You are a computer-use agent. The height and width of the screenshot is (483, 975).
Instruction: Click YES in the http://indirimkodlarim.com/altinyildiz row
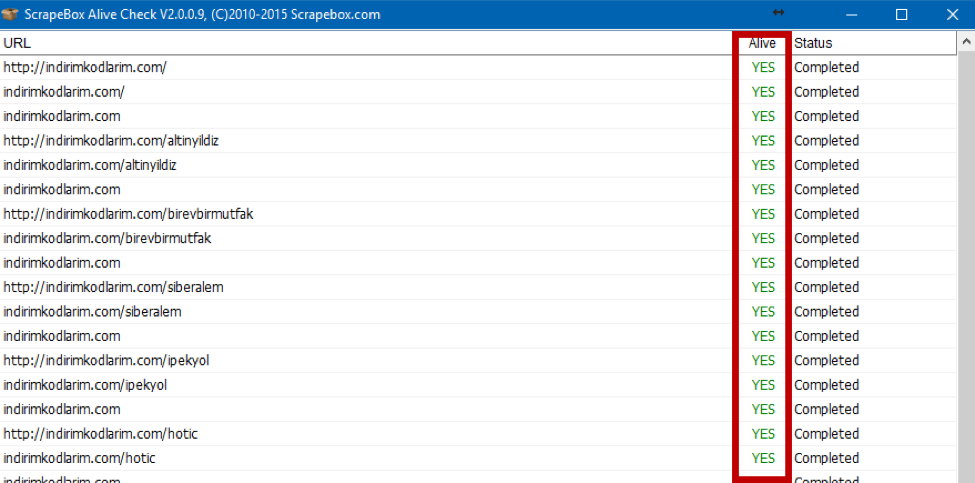[x=763, y=141]
